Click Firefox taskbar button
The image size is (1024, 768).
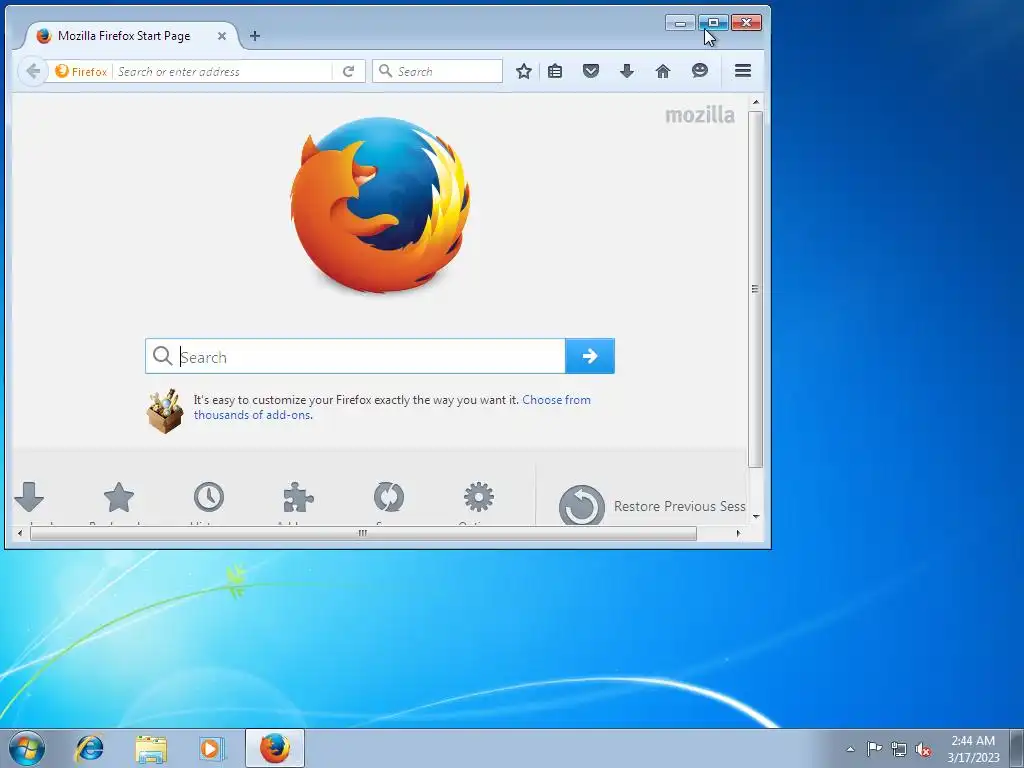click(x=275, y=748)
